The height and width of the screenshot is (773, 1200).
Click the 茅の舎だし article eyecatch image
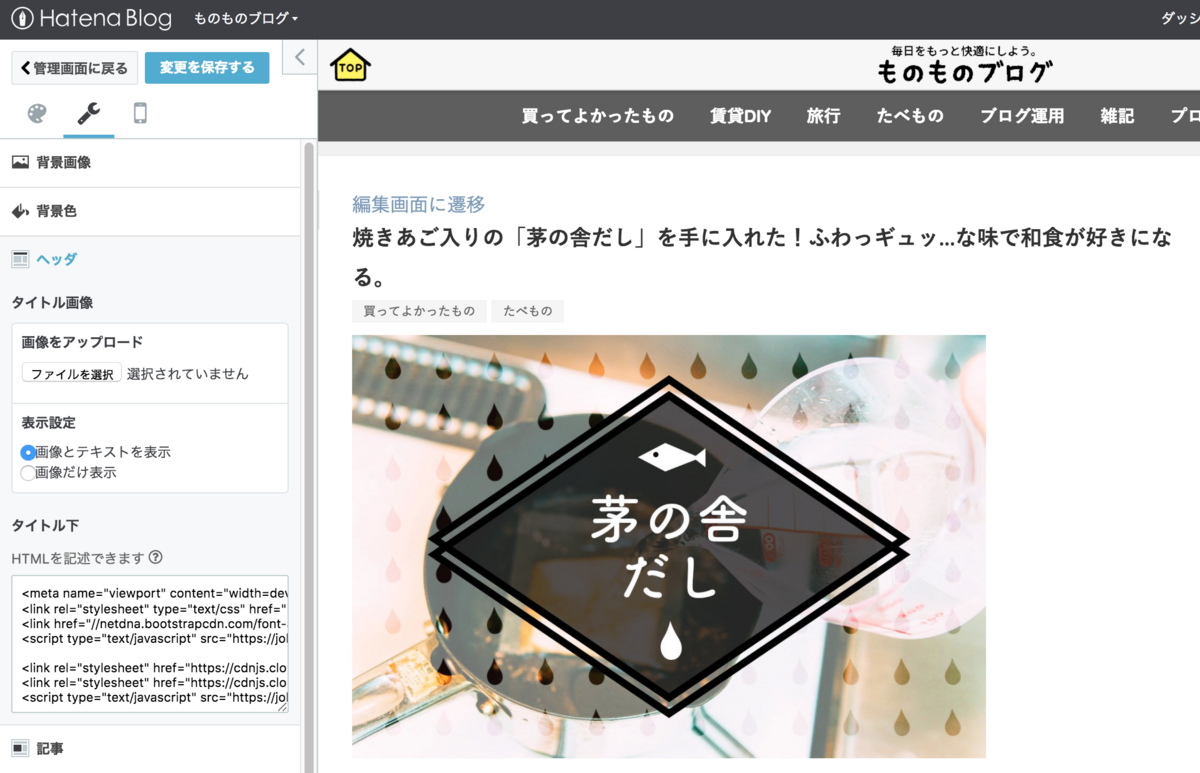point(669,546)
